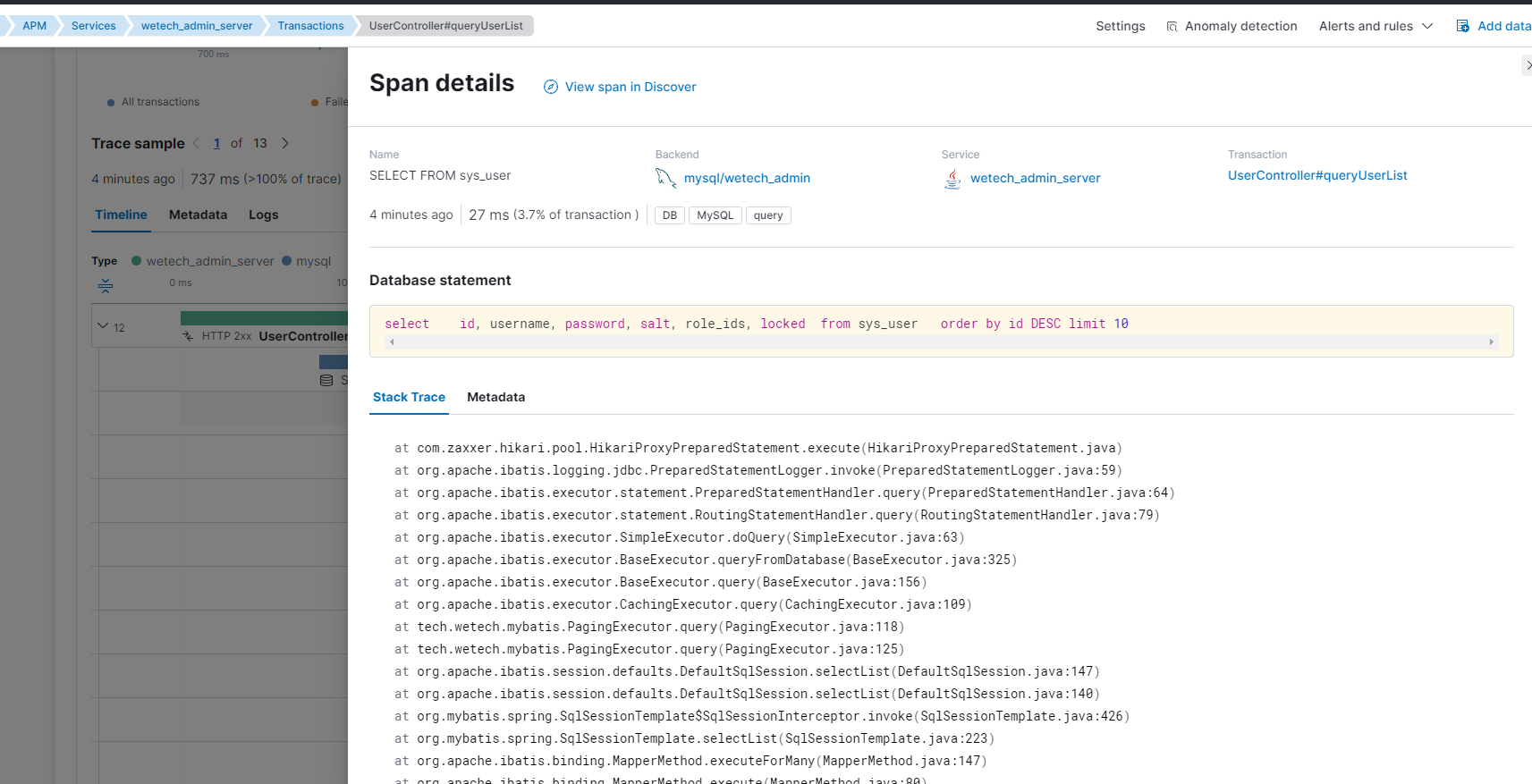Close the span details flyout

(x=1527, y=65)
